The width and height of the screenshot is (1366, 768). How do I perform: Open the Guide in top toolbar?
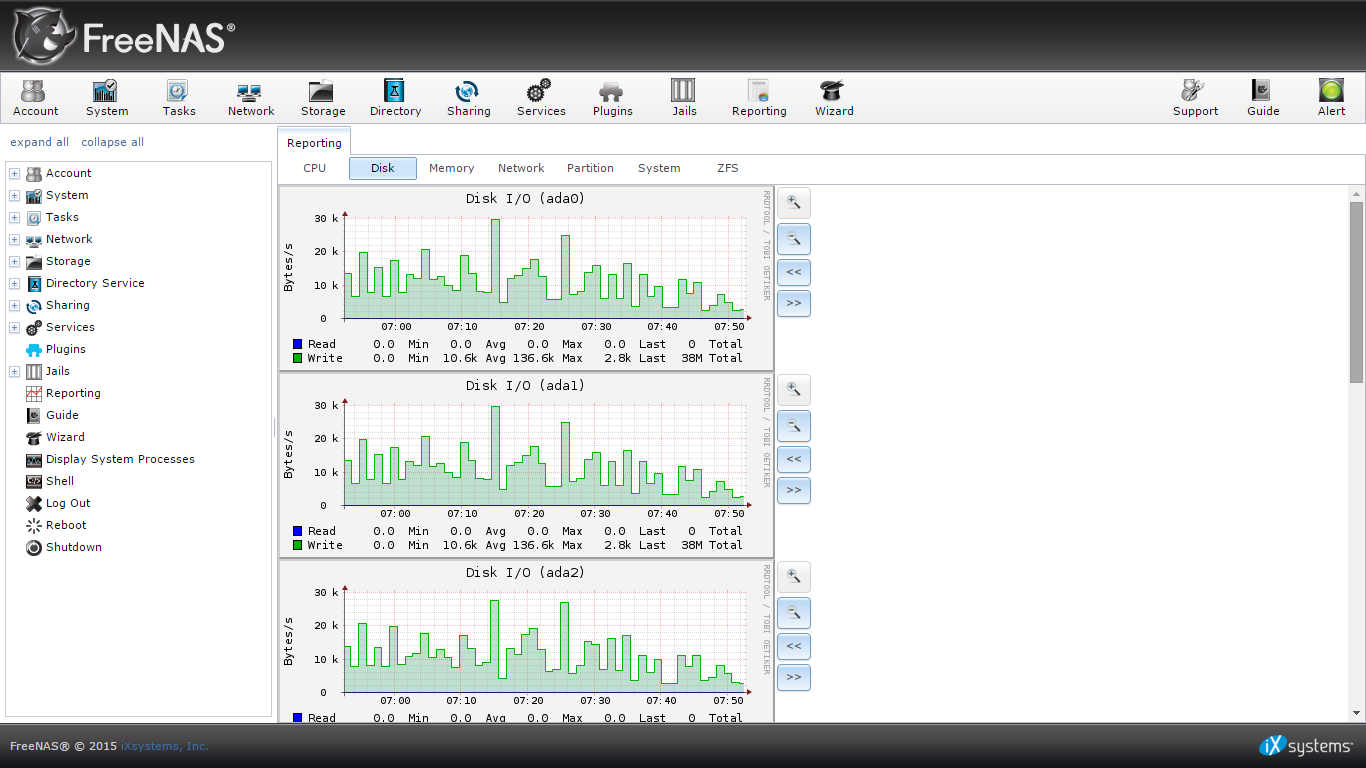(x=1263, y=98)
